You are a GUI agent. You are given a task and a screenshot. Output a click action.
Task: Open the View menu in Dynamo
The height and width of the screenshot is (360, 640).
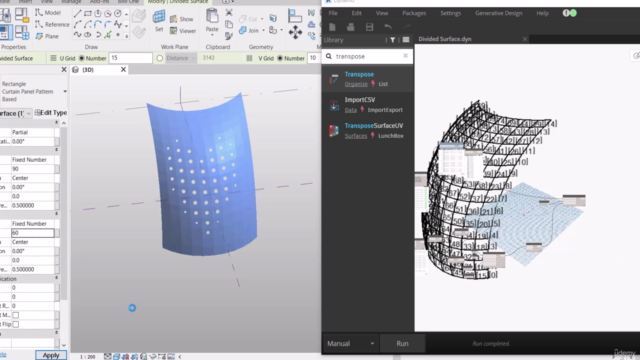click(382, 13)
